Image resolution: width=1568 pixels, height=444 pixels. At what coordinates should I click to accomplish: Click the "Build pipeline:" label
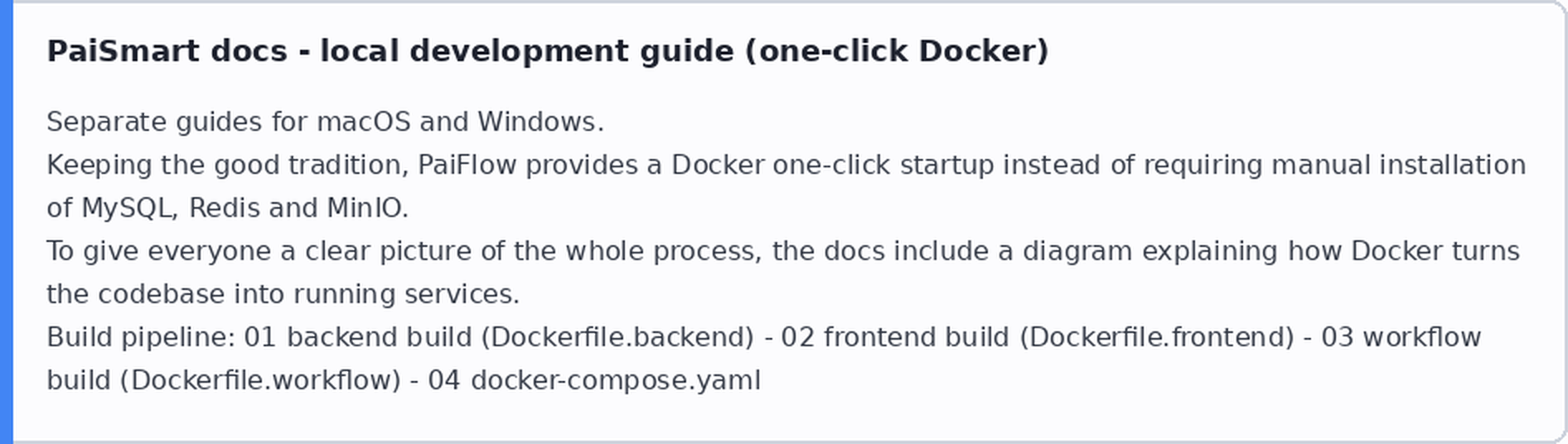pyautogui.click(x=141, y=337)
